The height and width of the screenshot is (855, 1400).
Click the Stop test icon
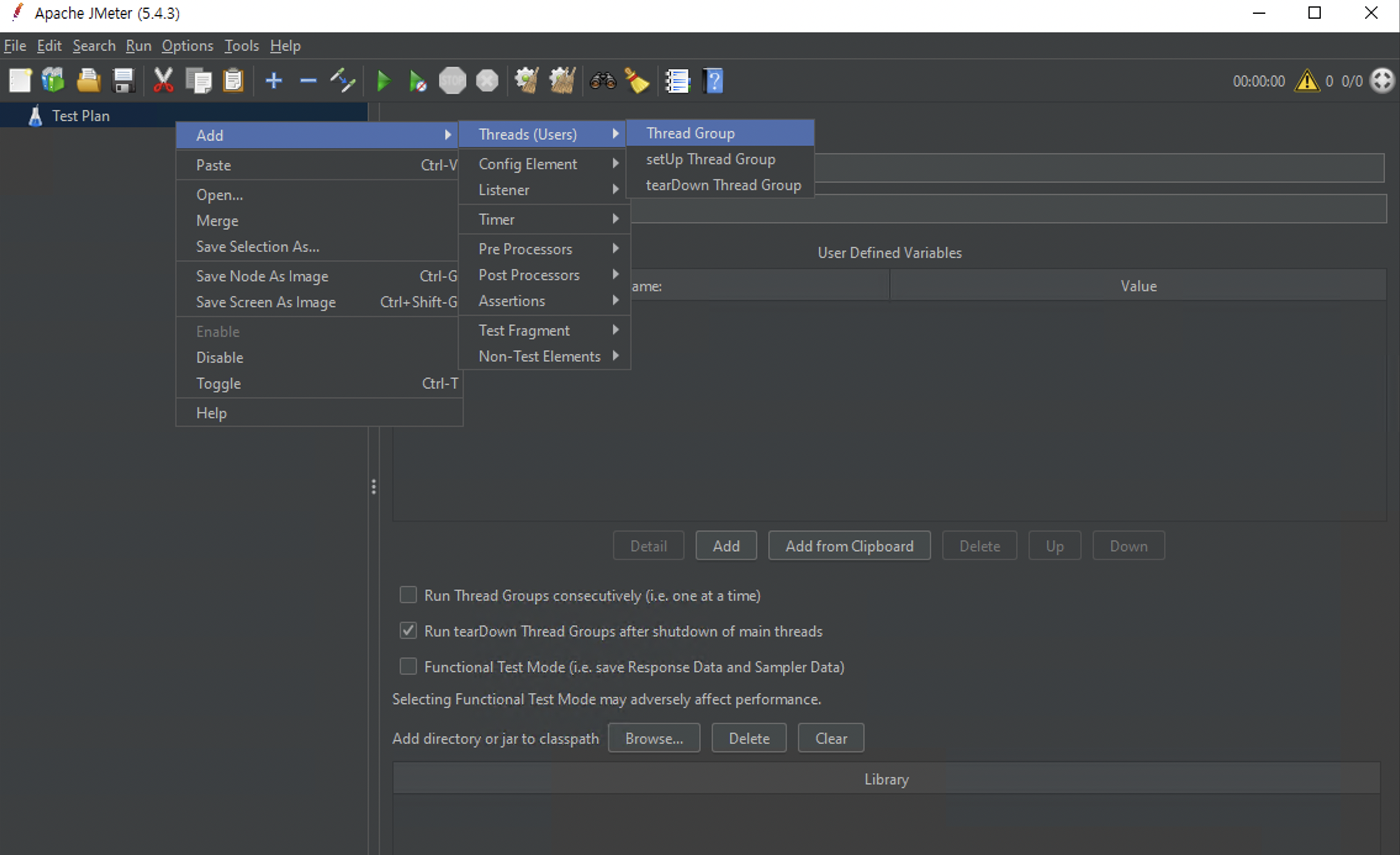[453, 81]
